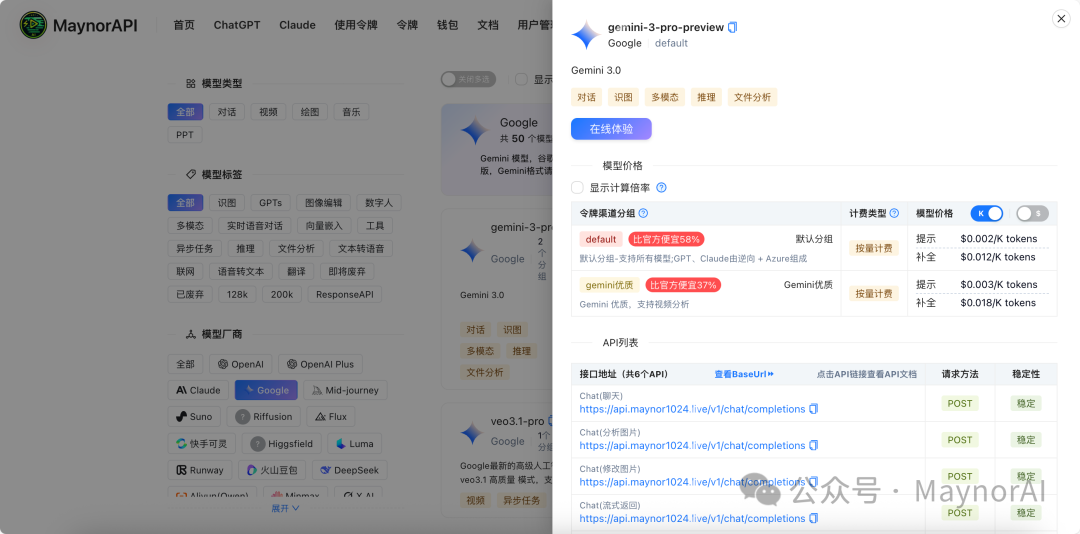Screen dimensions: 1080x534
Task: Open the 查看BaseUrl link
Action: coord(744,374)
